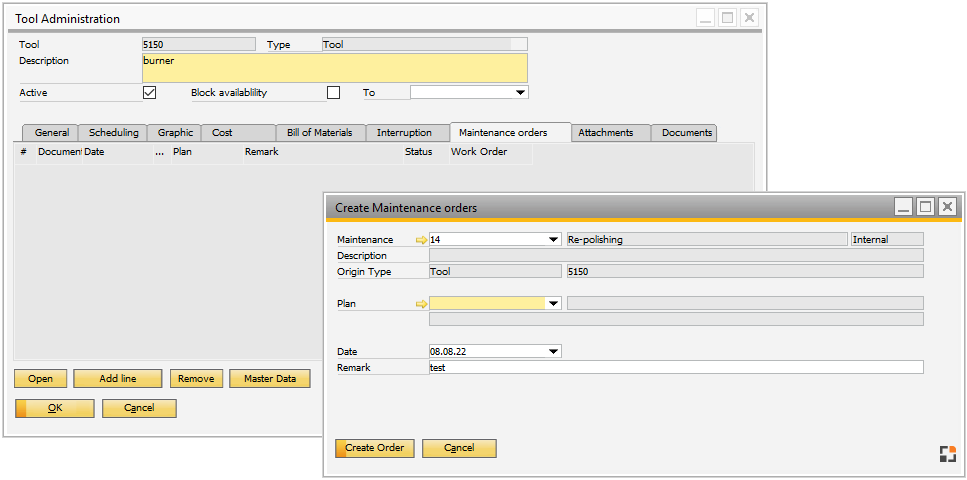Click the Master Data button
This screenshot has width=967, height=480.
pos(270,379)
